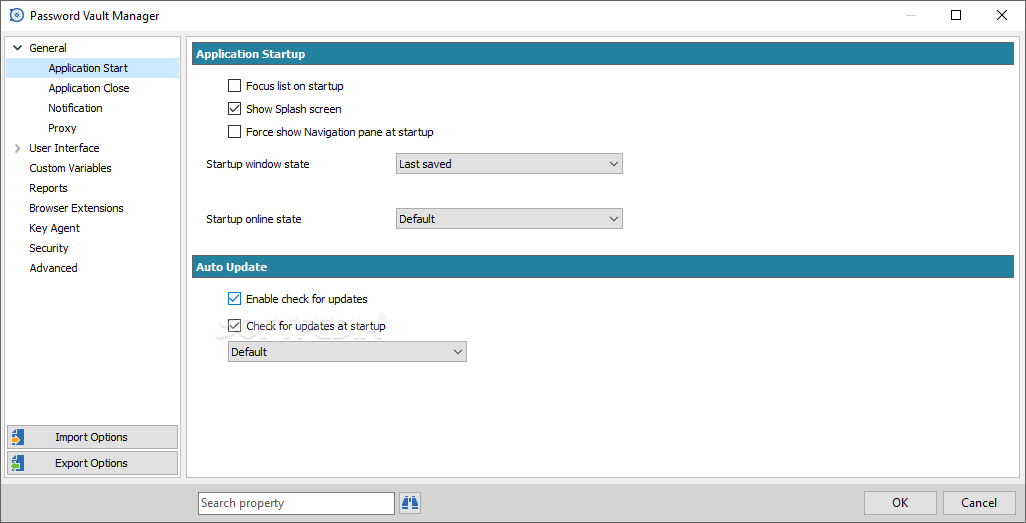Click the Import Options arrow icon

[x=18, y=437]
